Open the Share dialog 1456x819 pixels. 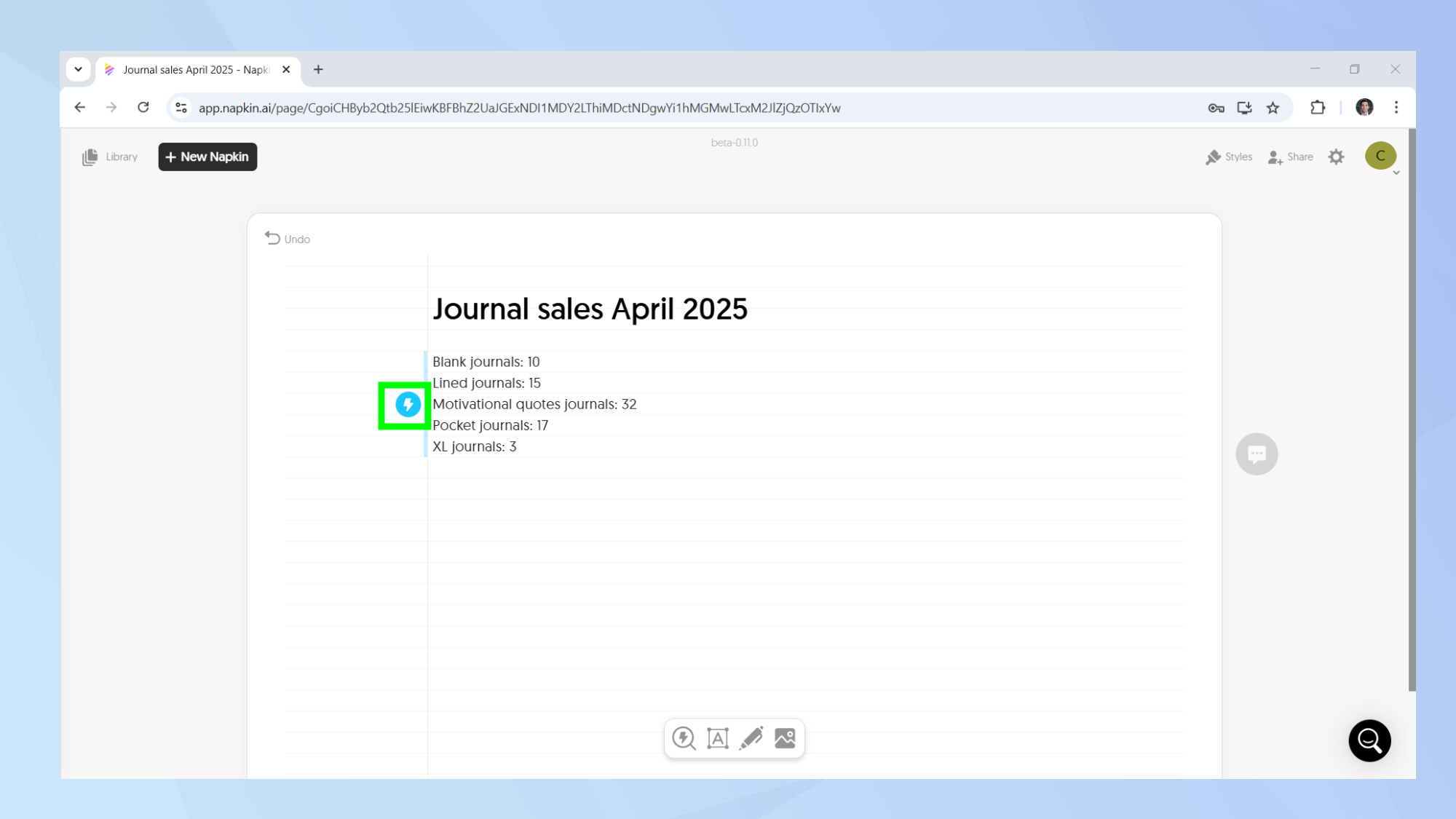[1291, 157]
